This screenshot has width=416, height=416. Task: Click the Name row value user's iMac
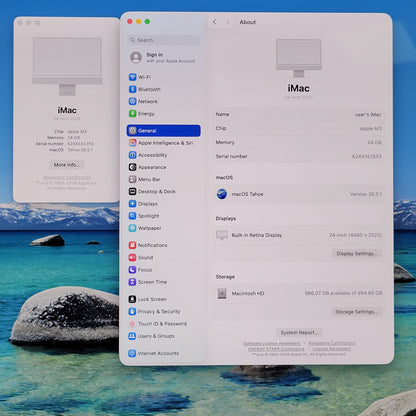point(368,115)
